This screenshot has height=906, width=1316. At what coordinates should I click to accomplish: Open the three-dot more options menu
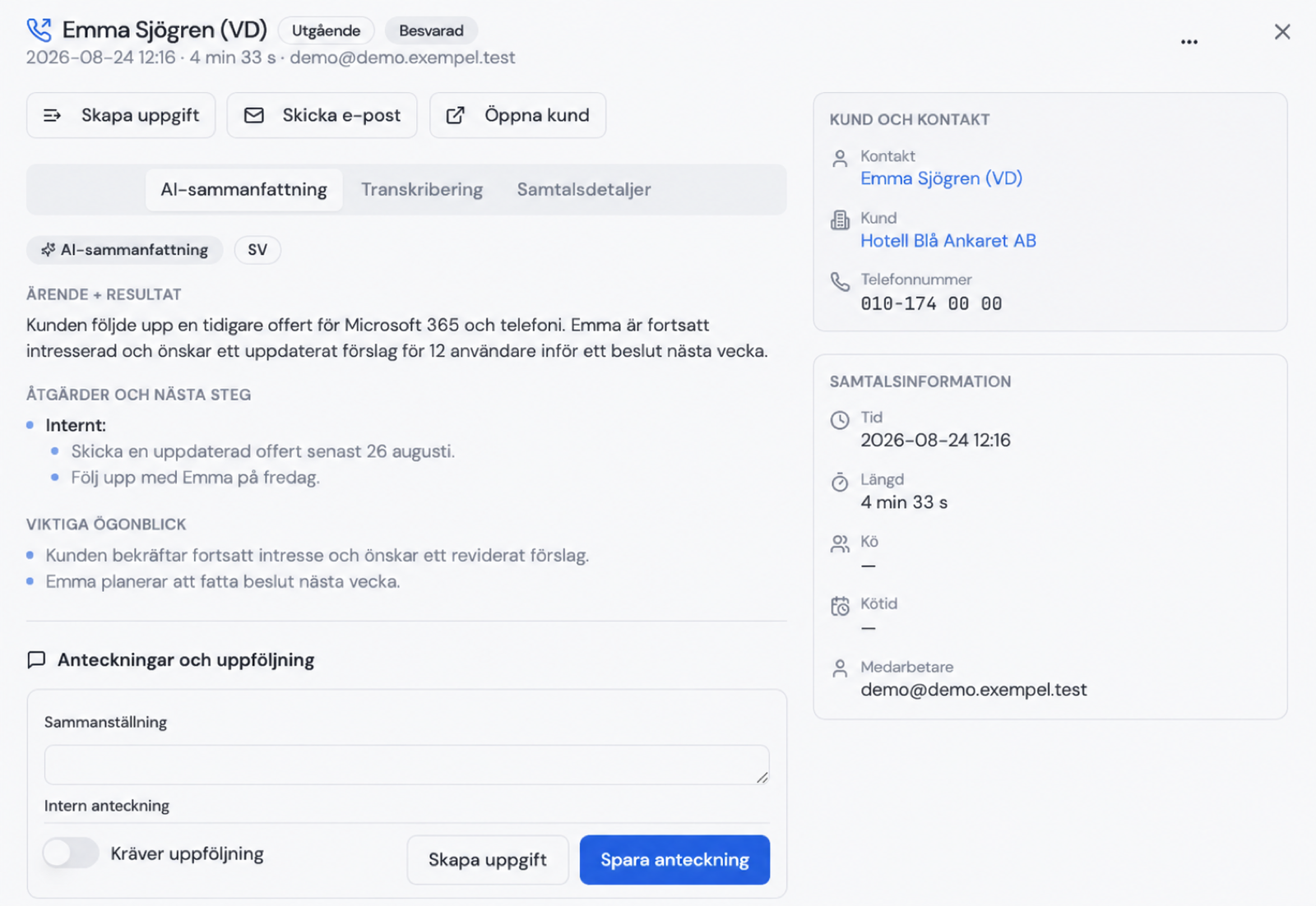pos(1189,41)
